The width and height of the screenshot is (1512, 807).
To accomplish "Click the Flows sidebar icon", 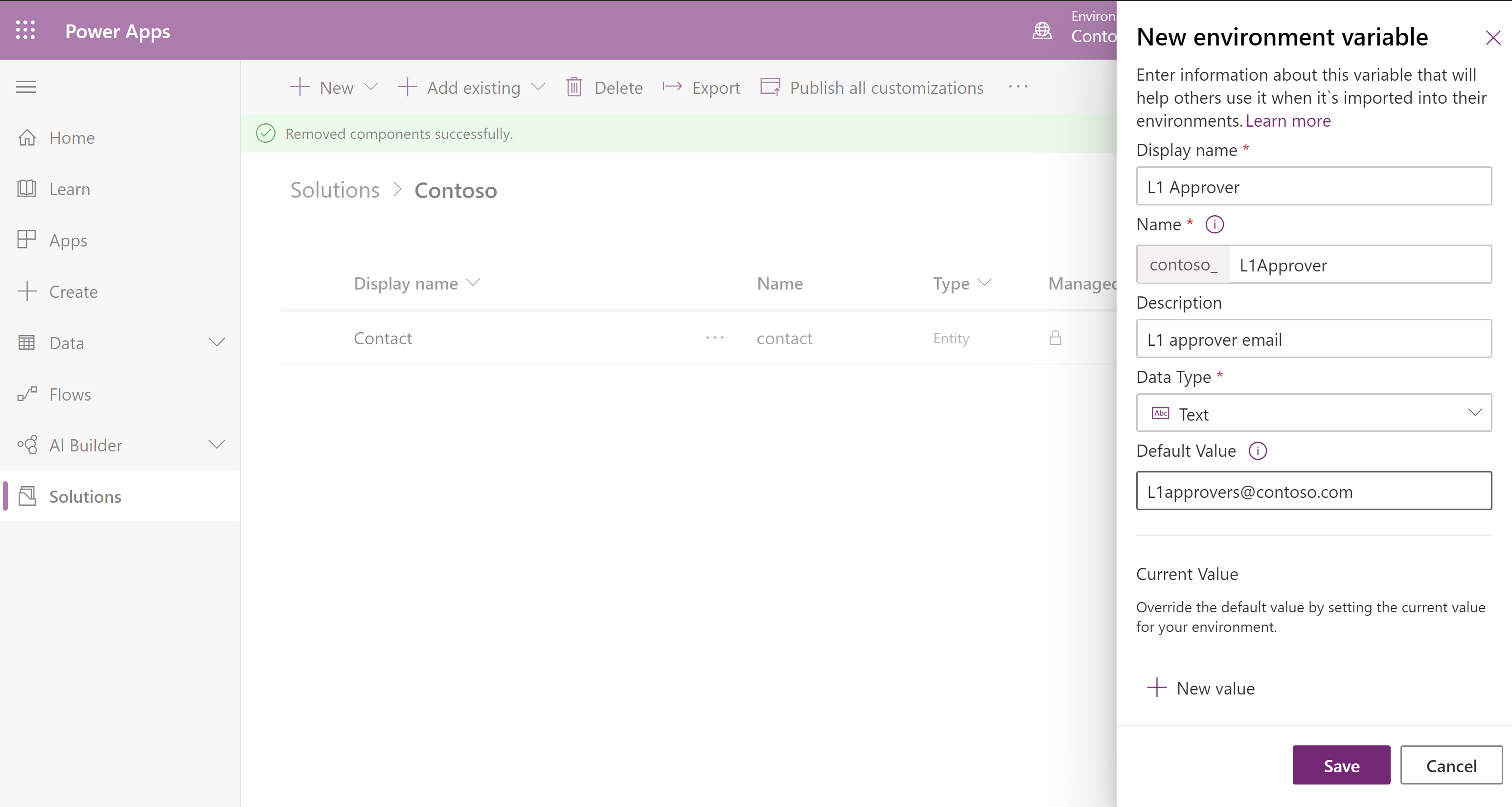I will click(27, 393).
